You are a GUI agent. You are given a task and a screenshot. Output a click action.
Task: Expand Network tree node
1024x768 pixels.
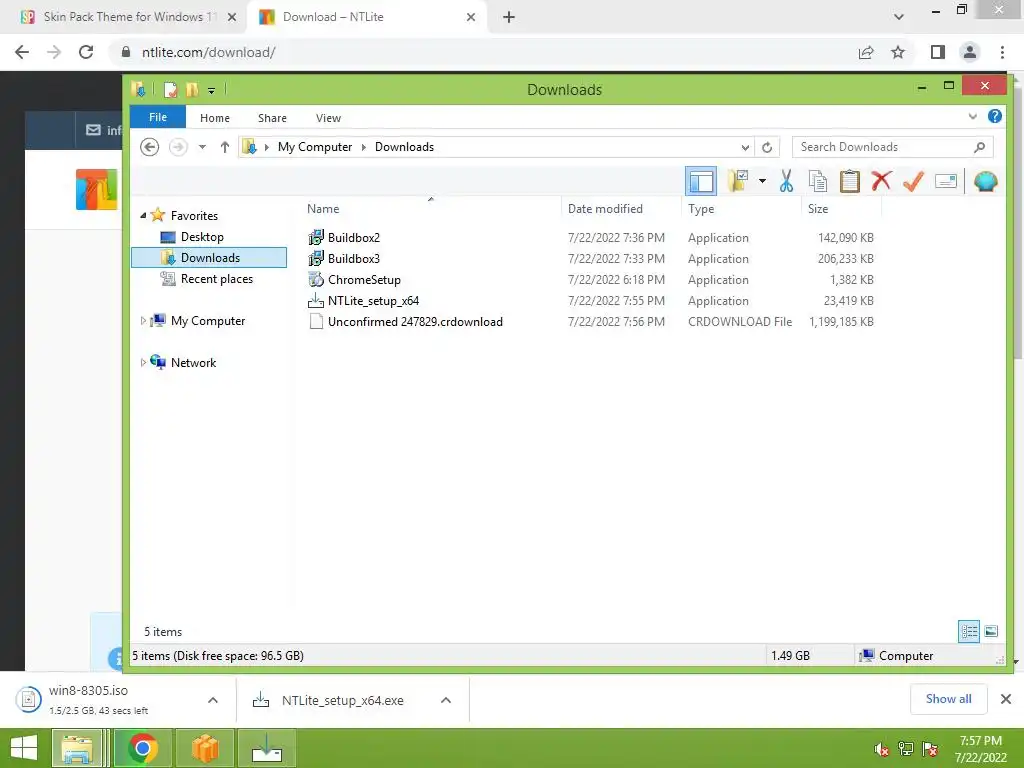coord(143,362)
